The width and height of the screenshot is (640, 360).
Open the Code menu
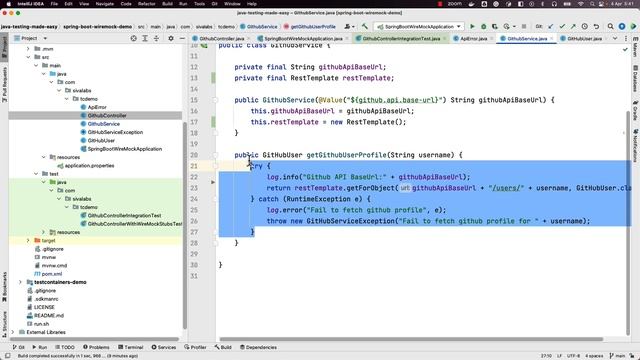pyautogui.click(x=126, y=4)
